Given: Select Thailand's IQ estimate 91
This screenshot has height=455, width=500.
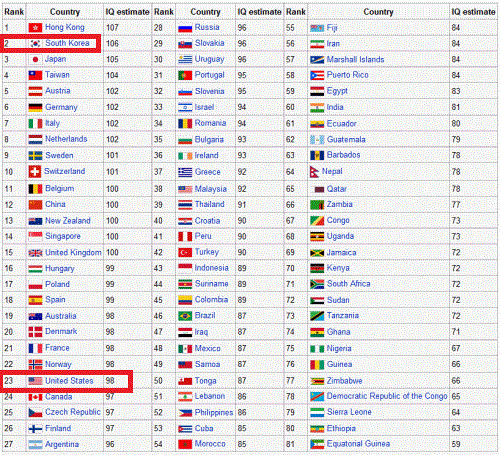Looking at the screenshot, I should click(x=242, y=205).
